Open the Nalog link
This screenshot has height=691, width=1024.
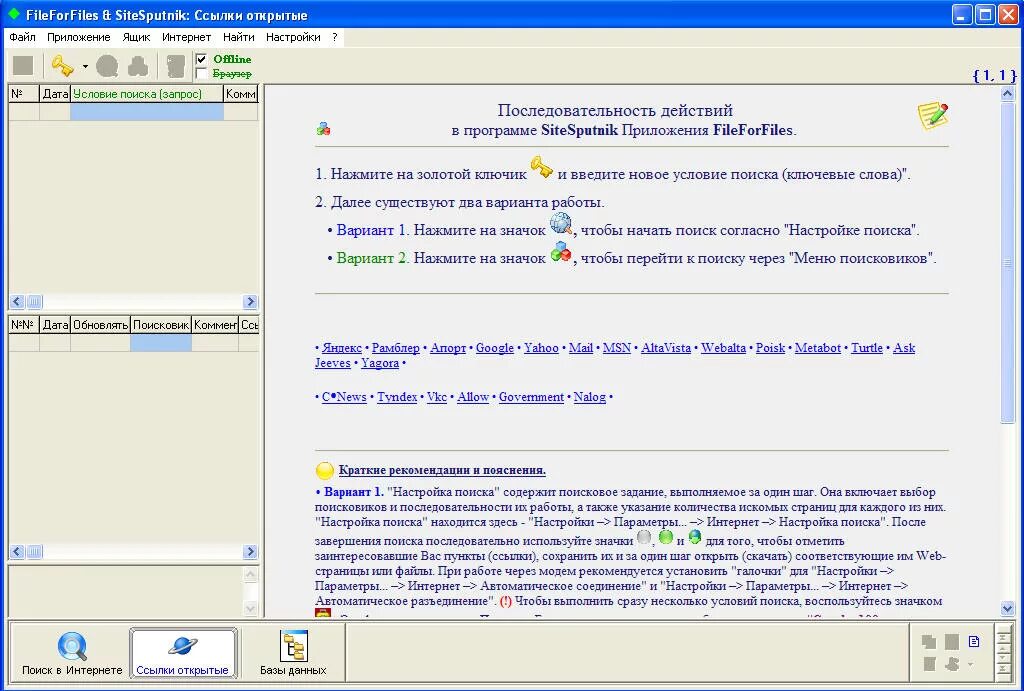[x=589, y=397]
